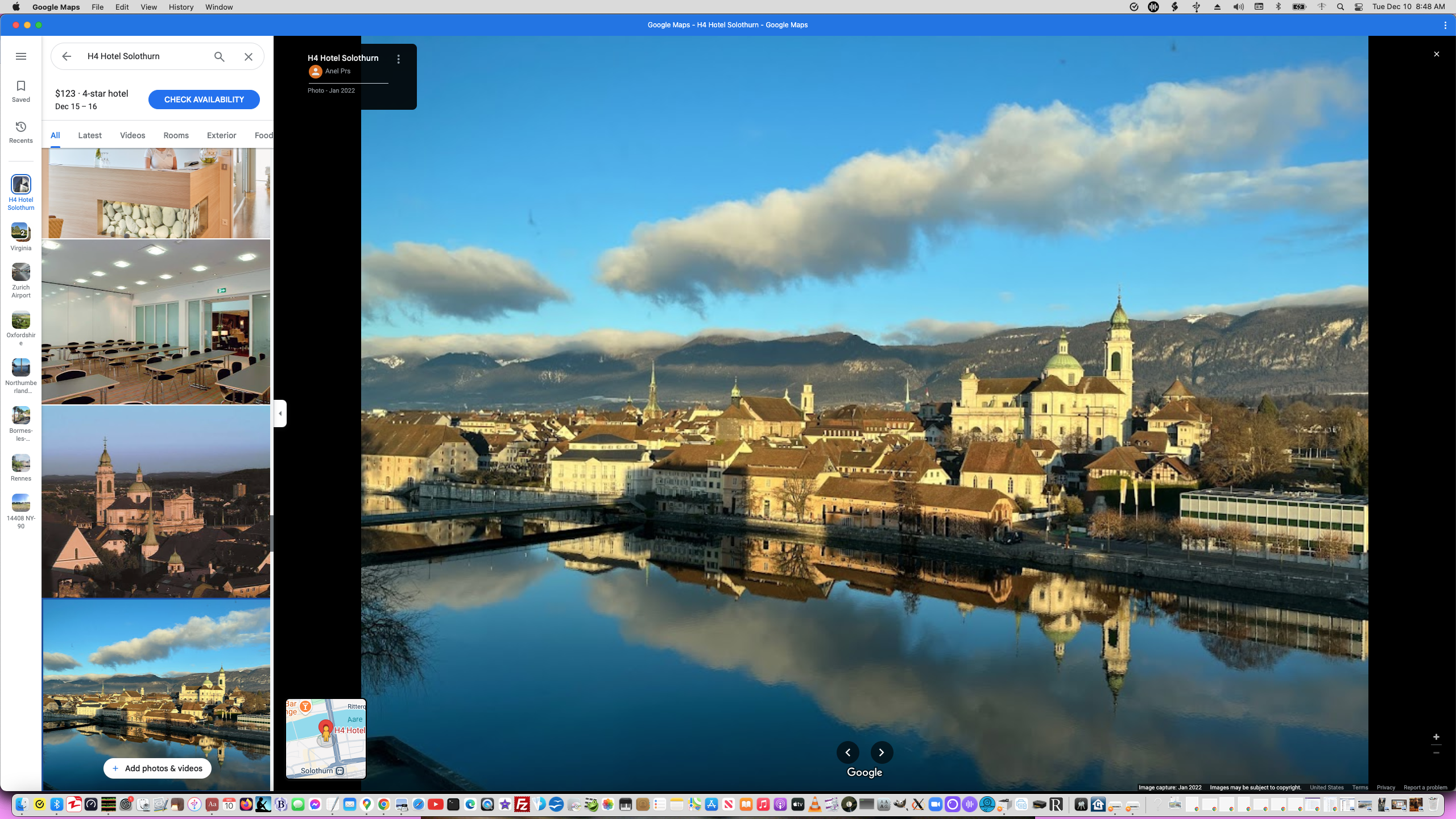Open the hamburger main menu
The width and height of the screenshot is (1456, 819).
tap(21, 56)
